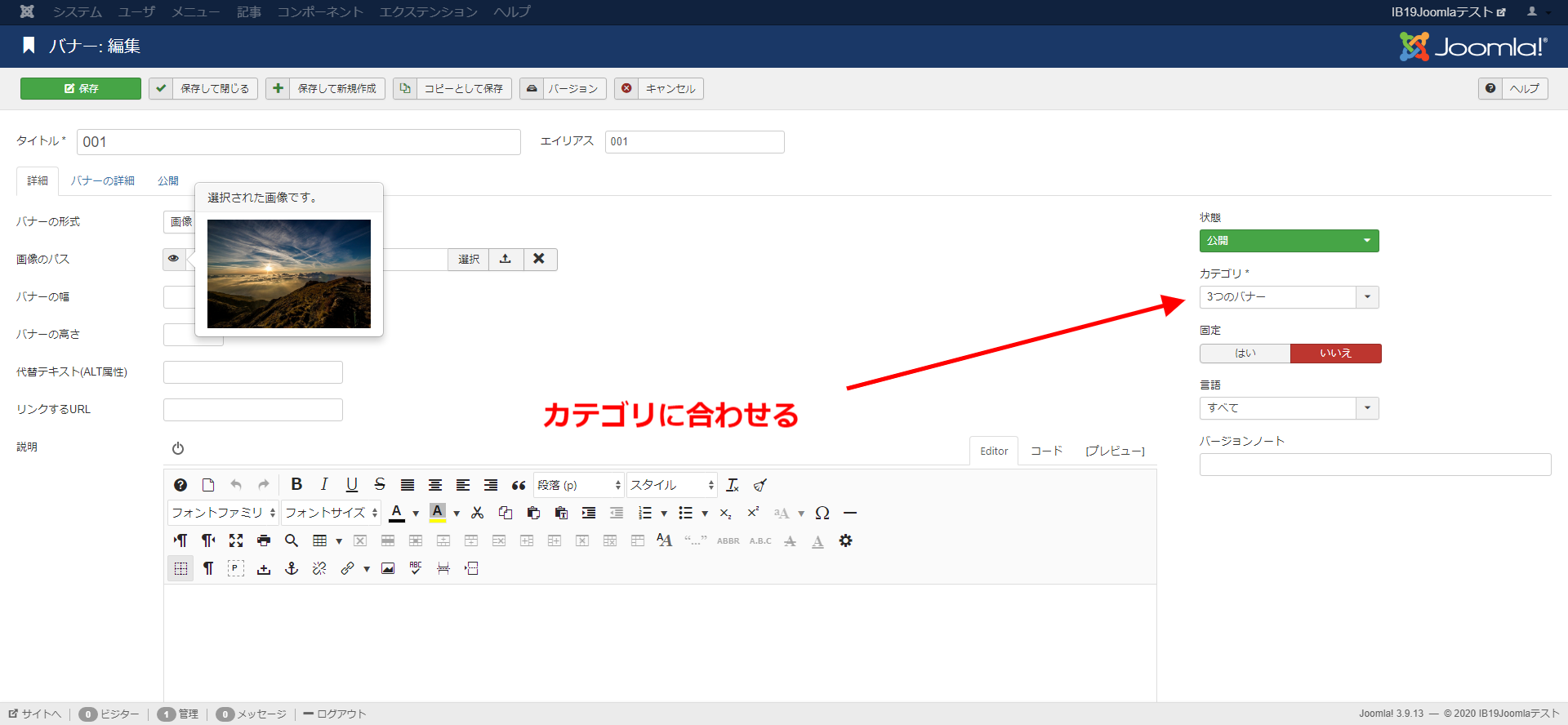Set 固定 to はい
This screenshot has height=725, width=1568.
point(1245,354)
